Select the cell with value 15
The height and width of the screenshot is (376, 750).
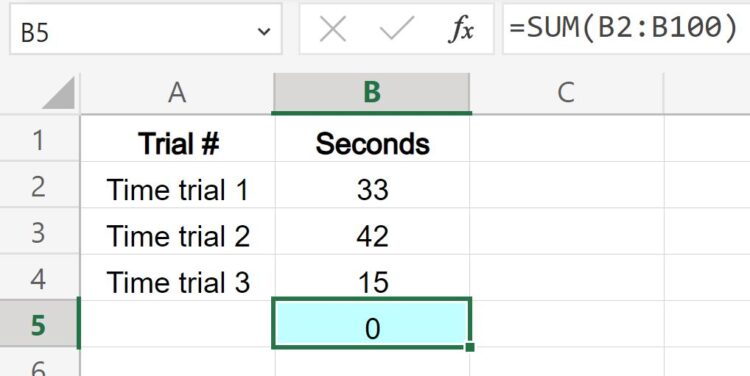[x=373, y=277]
